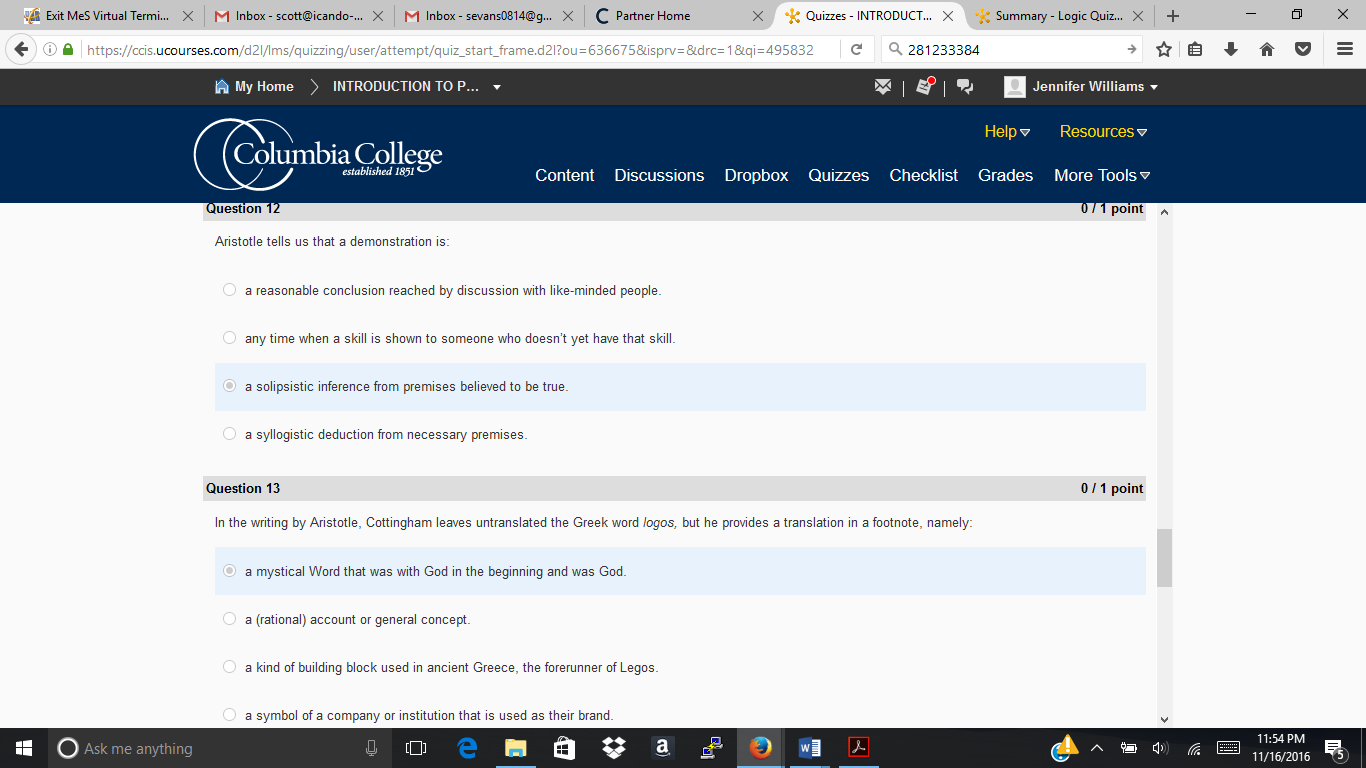Reload the page with the refresh icon
The image size is (1366, 768).
(x=857, y=50)
